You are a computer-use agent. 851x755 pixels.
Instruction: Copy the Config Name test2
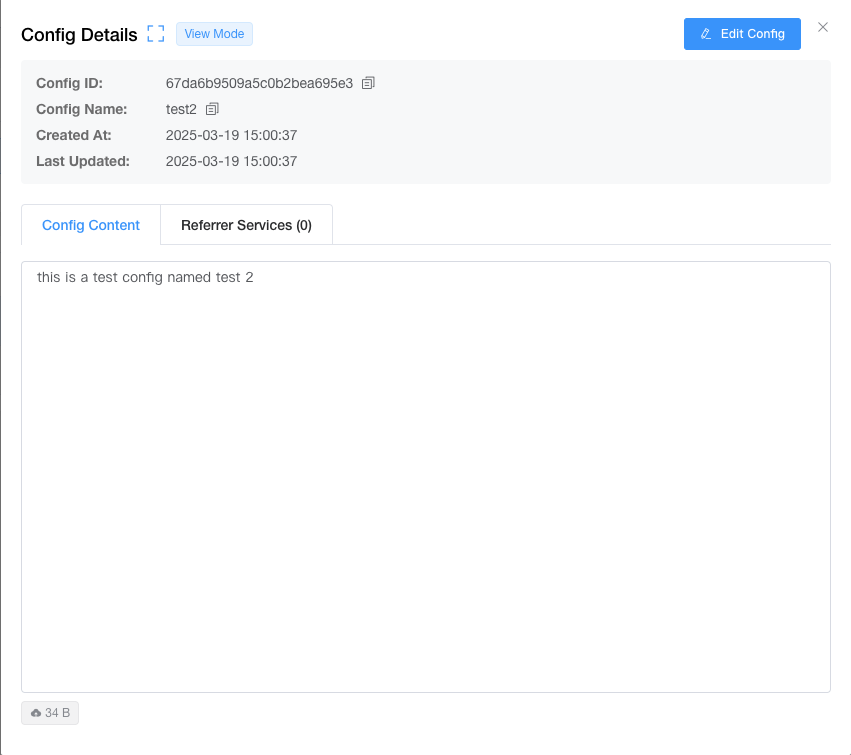(212, 109)
